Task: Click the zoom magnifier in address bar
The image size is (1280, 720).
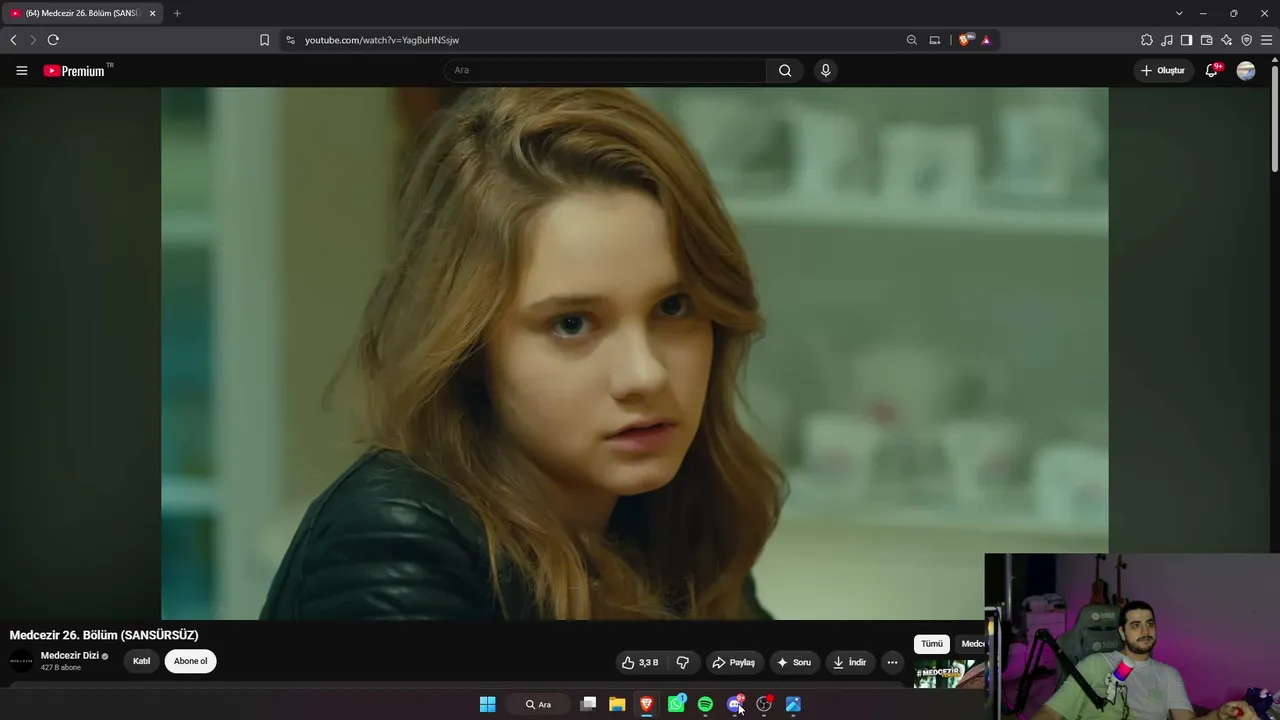Action: pyautogui.click(x=911, y=40)
